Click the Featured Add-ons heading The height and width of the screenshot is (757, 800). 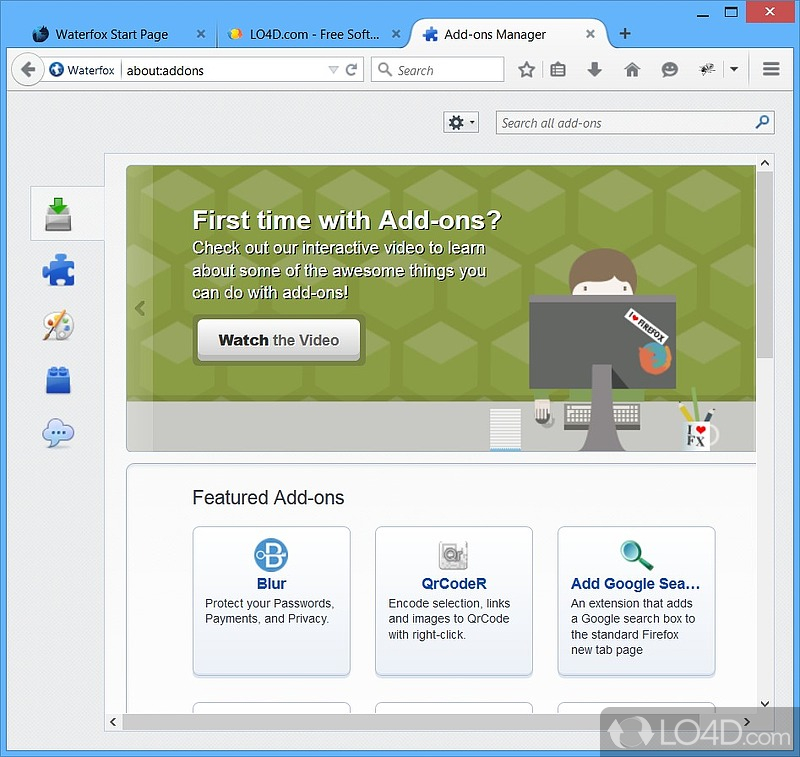coord(268,497)
